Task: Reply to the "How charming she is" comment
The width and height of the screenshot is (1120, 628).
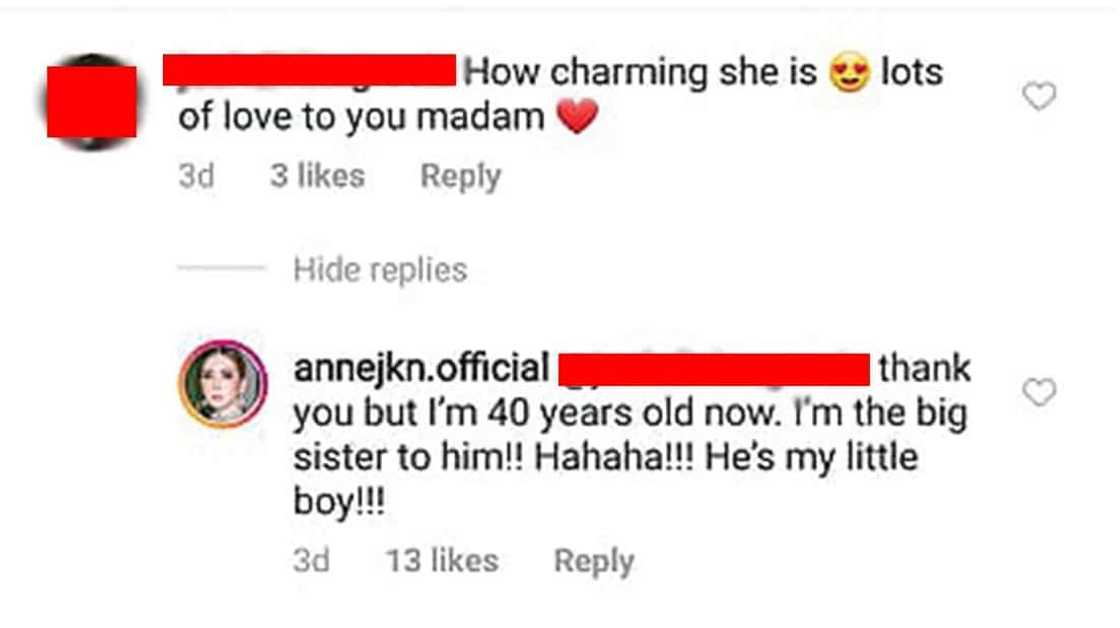Action: (x=460, y=177)
